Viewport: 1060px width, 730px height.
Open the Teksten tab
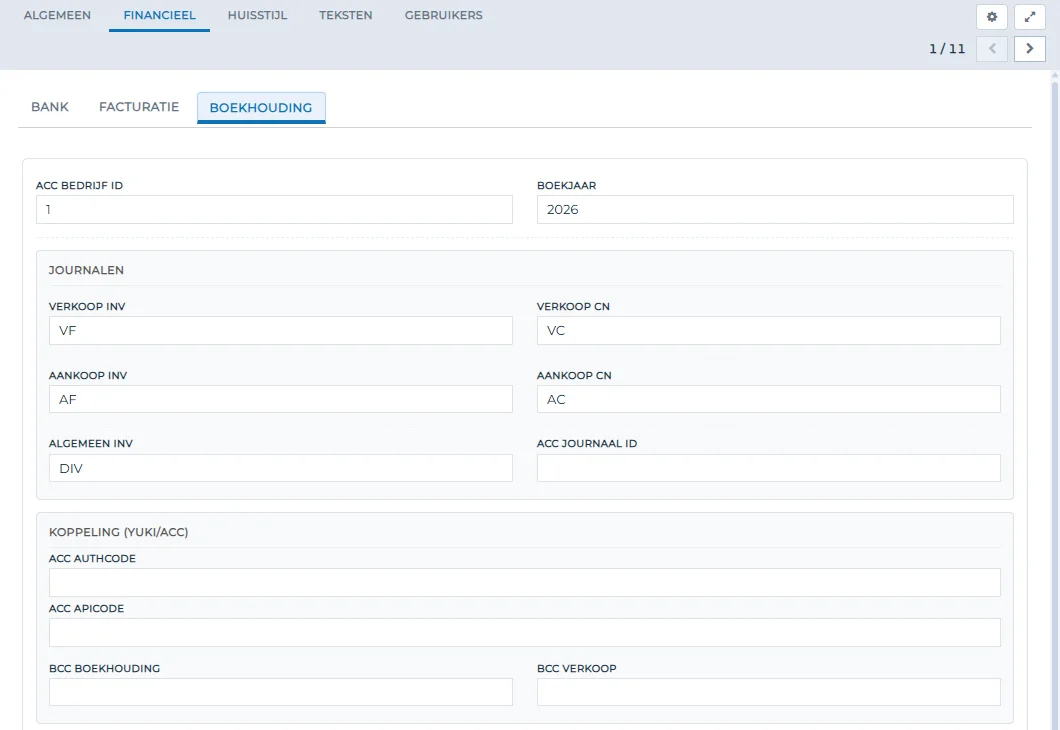coord(345,15)
